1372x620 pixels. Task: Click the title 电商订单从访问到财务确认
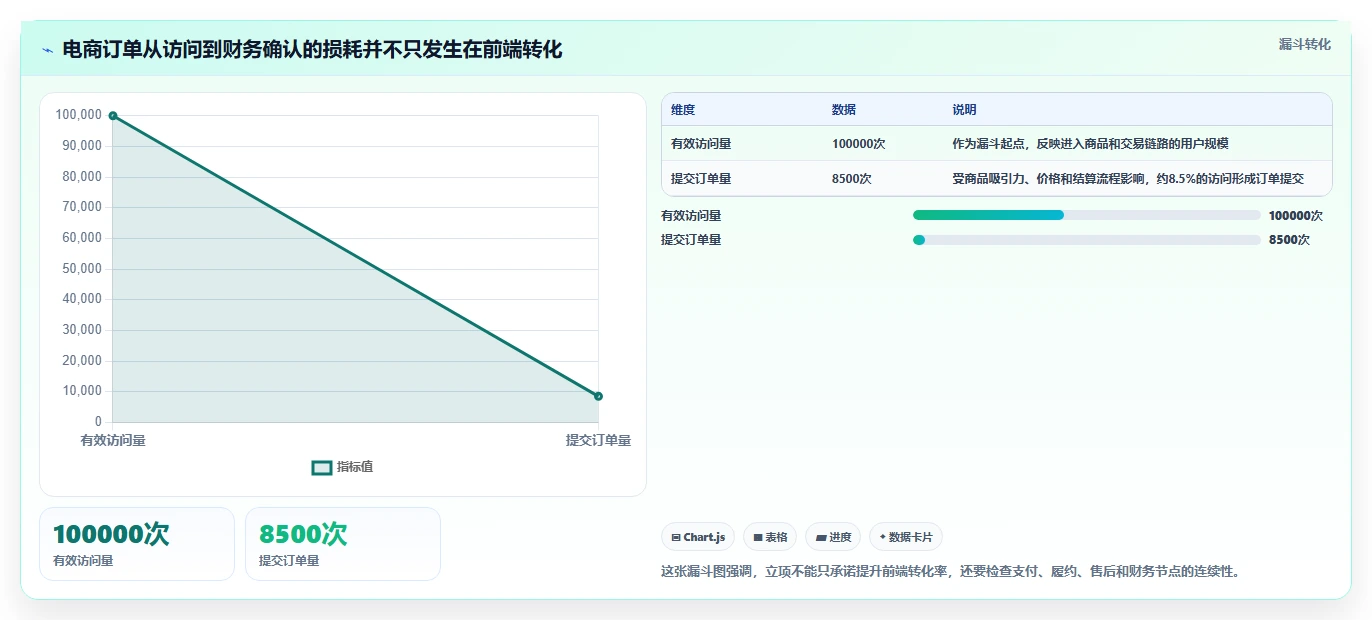coord(313,49)
